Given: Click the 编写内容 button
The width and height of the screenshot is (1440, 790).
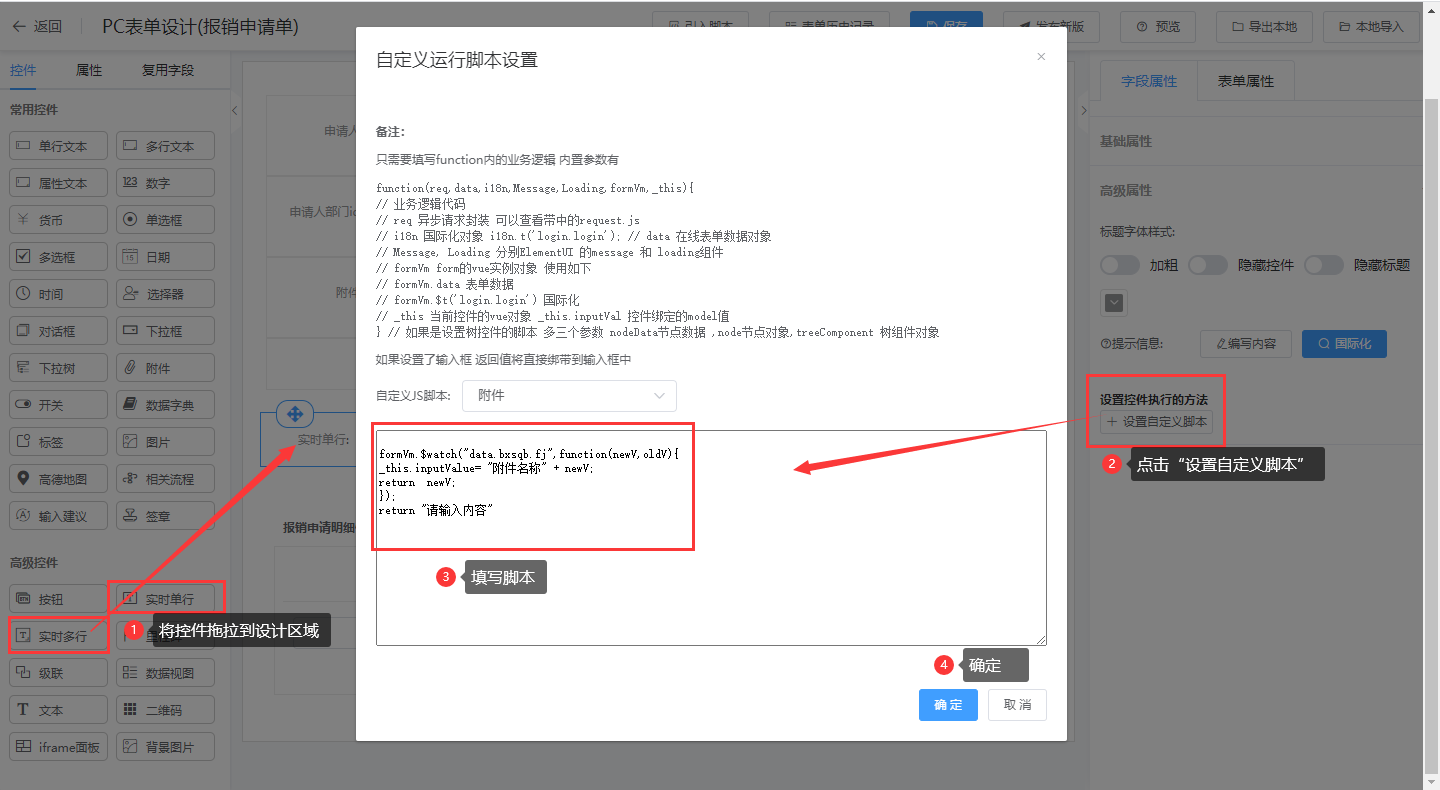Looking at the screenshot, I should pos(1246,343).
